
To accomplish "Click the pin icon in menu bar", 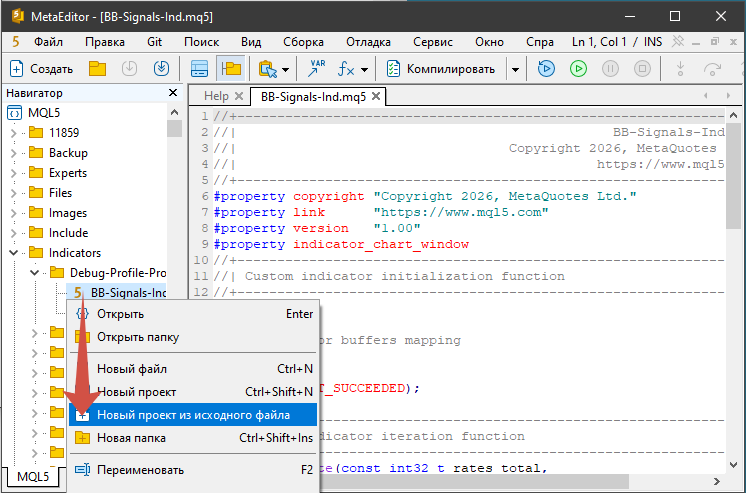I will (x=678, y=42).
